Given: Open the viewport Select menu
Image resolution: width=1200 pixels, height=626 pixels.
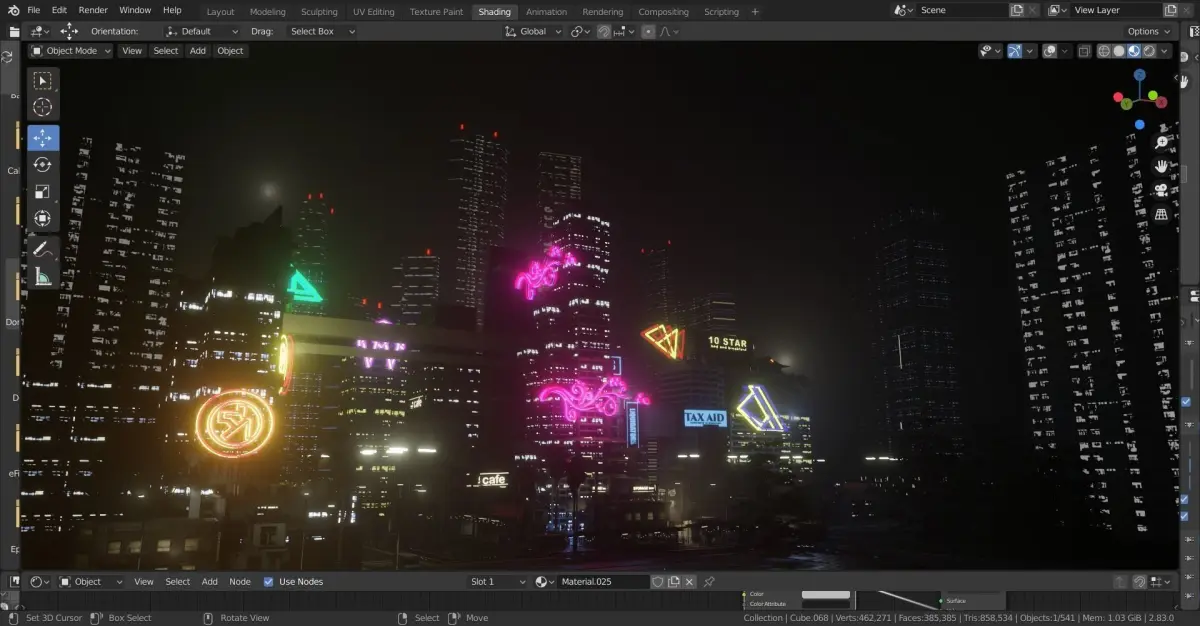Looking at the screenshot, I should click(166, 50).
